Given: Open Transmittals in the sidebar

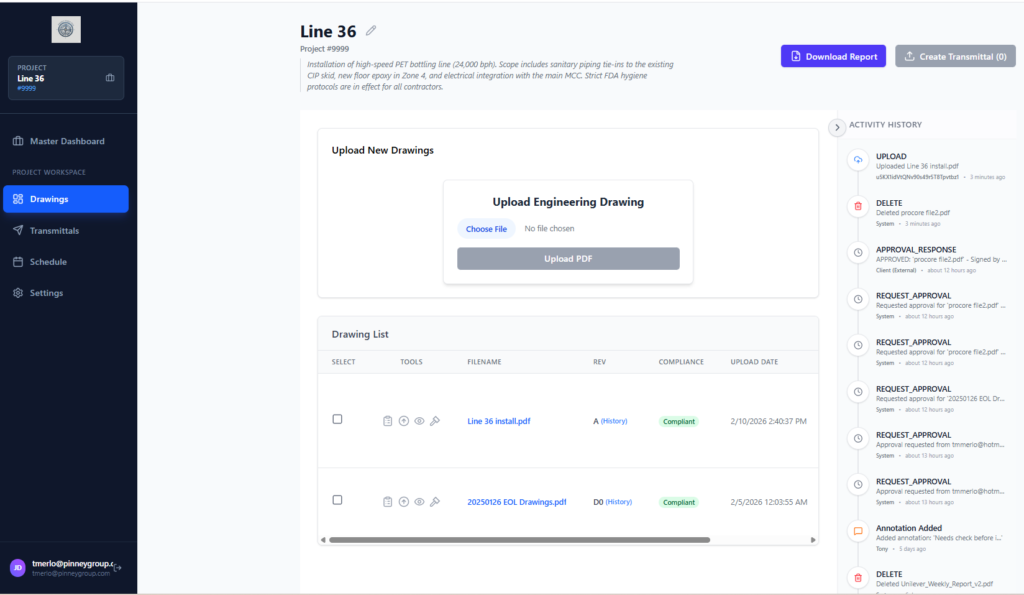Looking at the screenshot, I should [54, 231].
